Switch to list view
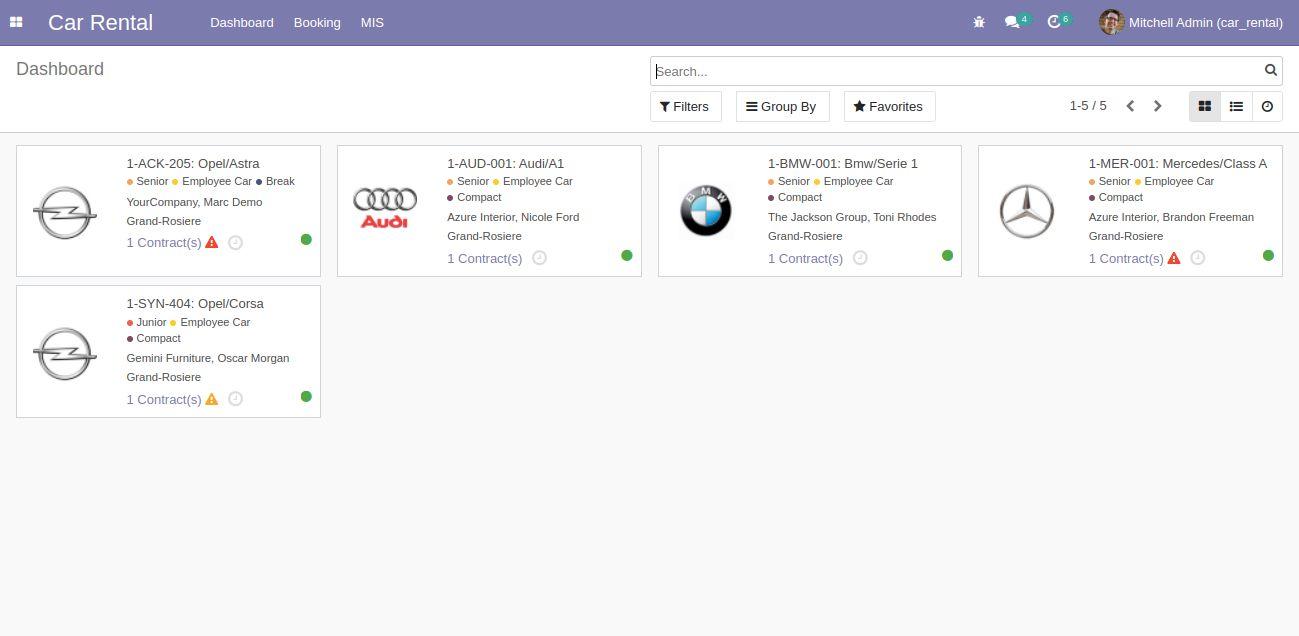This screenshot has height=636, width=1299. click(1236, 106)
